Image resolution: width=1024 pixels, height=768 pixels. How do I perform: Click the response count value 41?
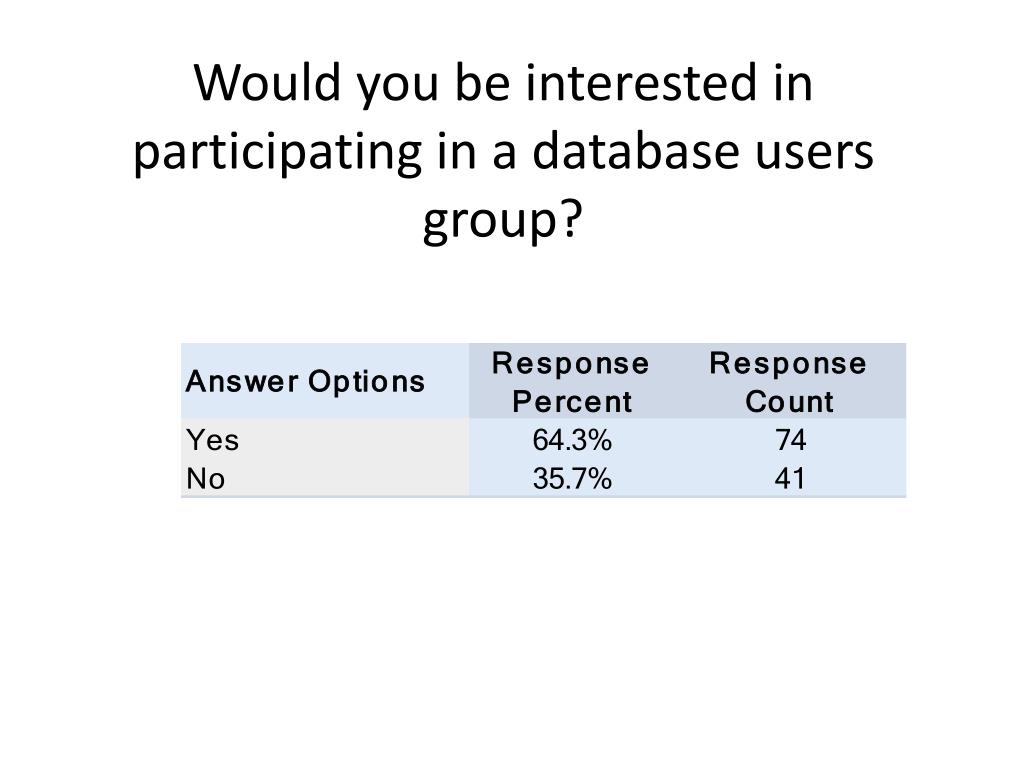[x=790, y=479]
